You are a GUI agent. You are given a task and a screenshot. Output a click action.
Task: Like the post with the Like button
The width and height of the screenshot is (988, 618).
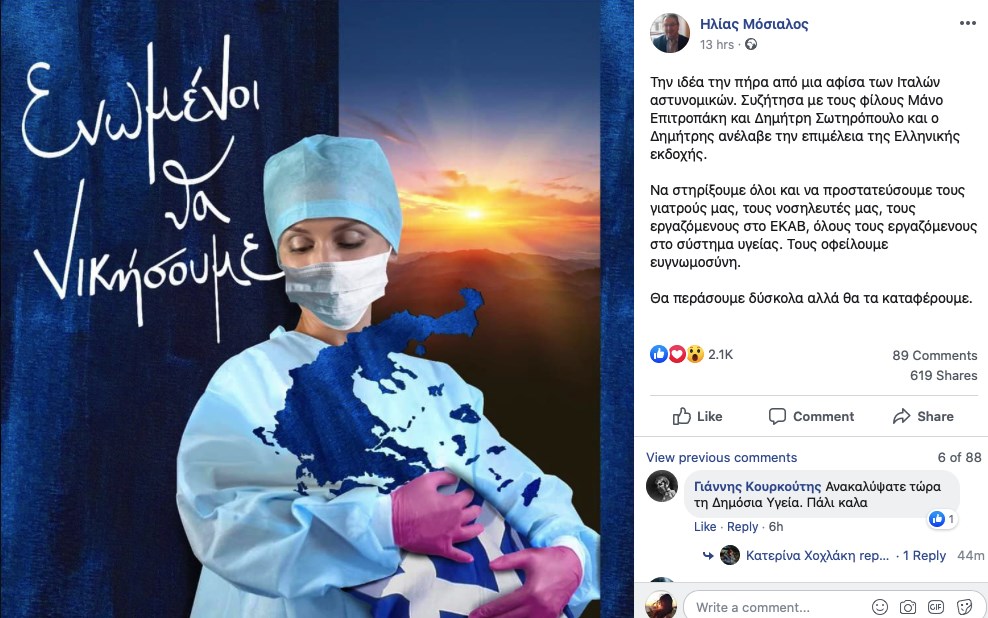[697, 416]
